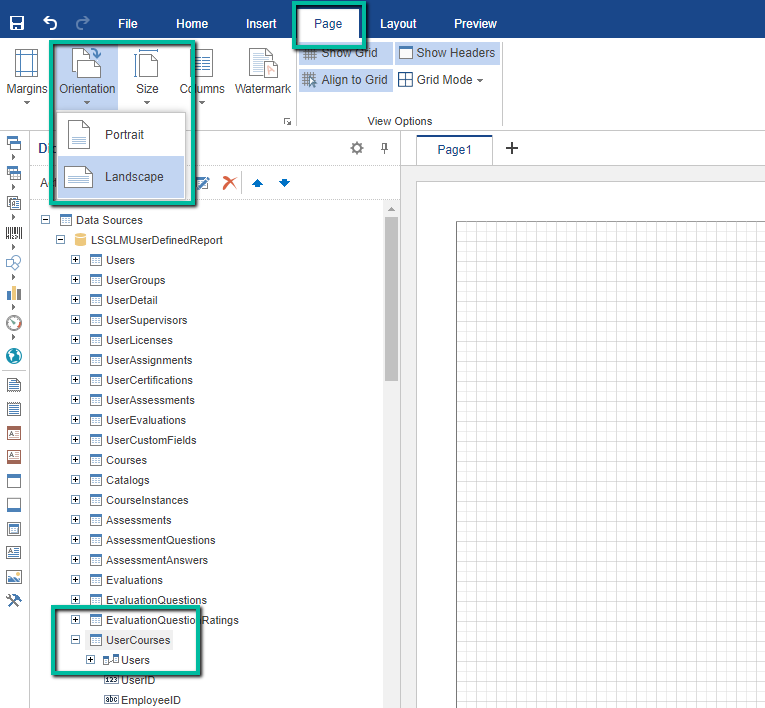Edit the selected dictionary item
Viewport: 765px width, 708px height.
(x=203, y=183)
